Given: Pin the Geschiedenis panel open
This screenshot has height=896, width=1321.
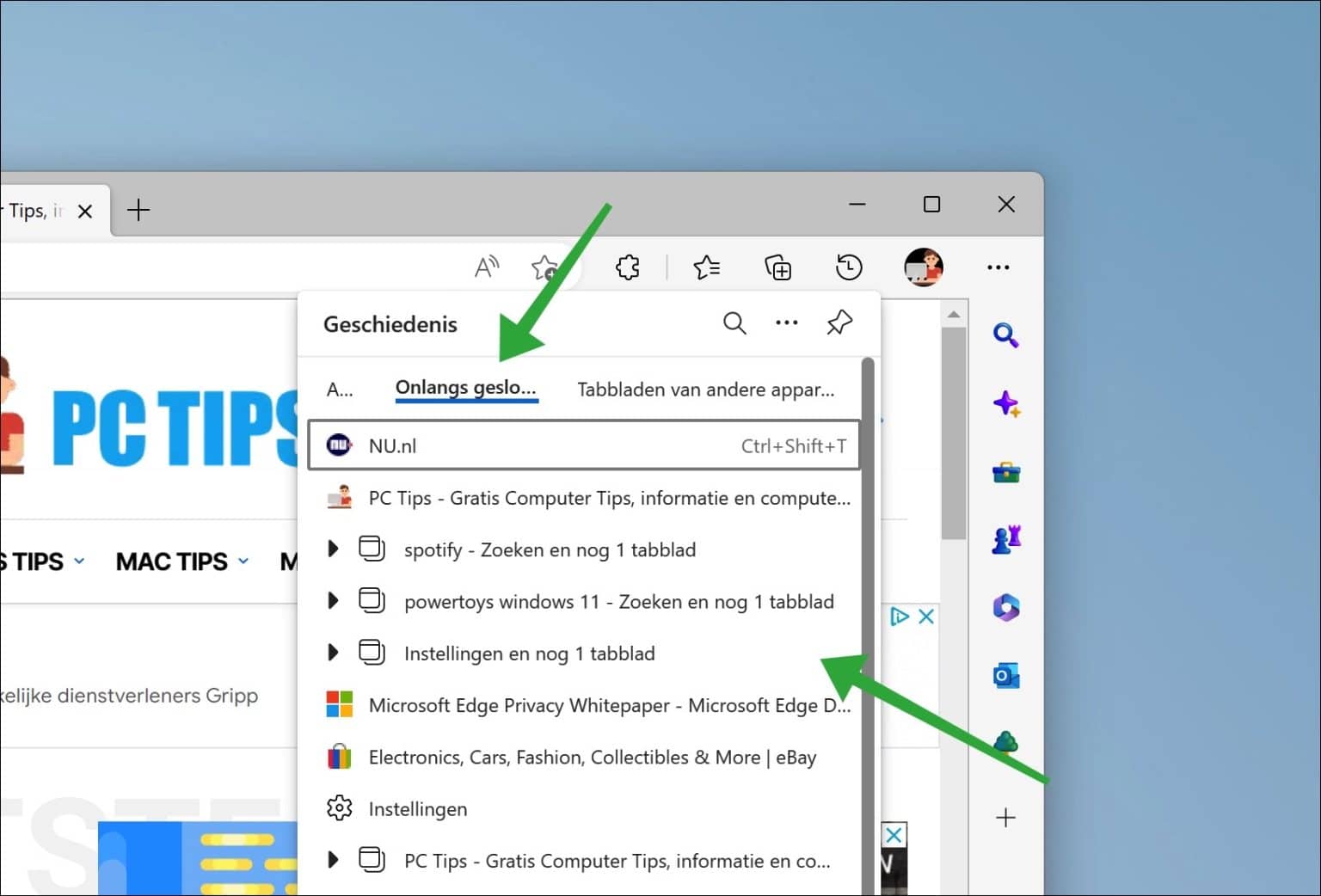Looking at the screenshot, I should click(x=839, y=323).
